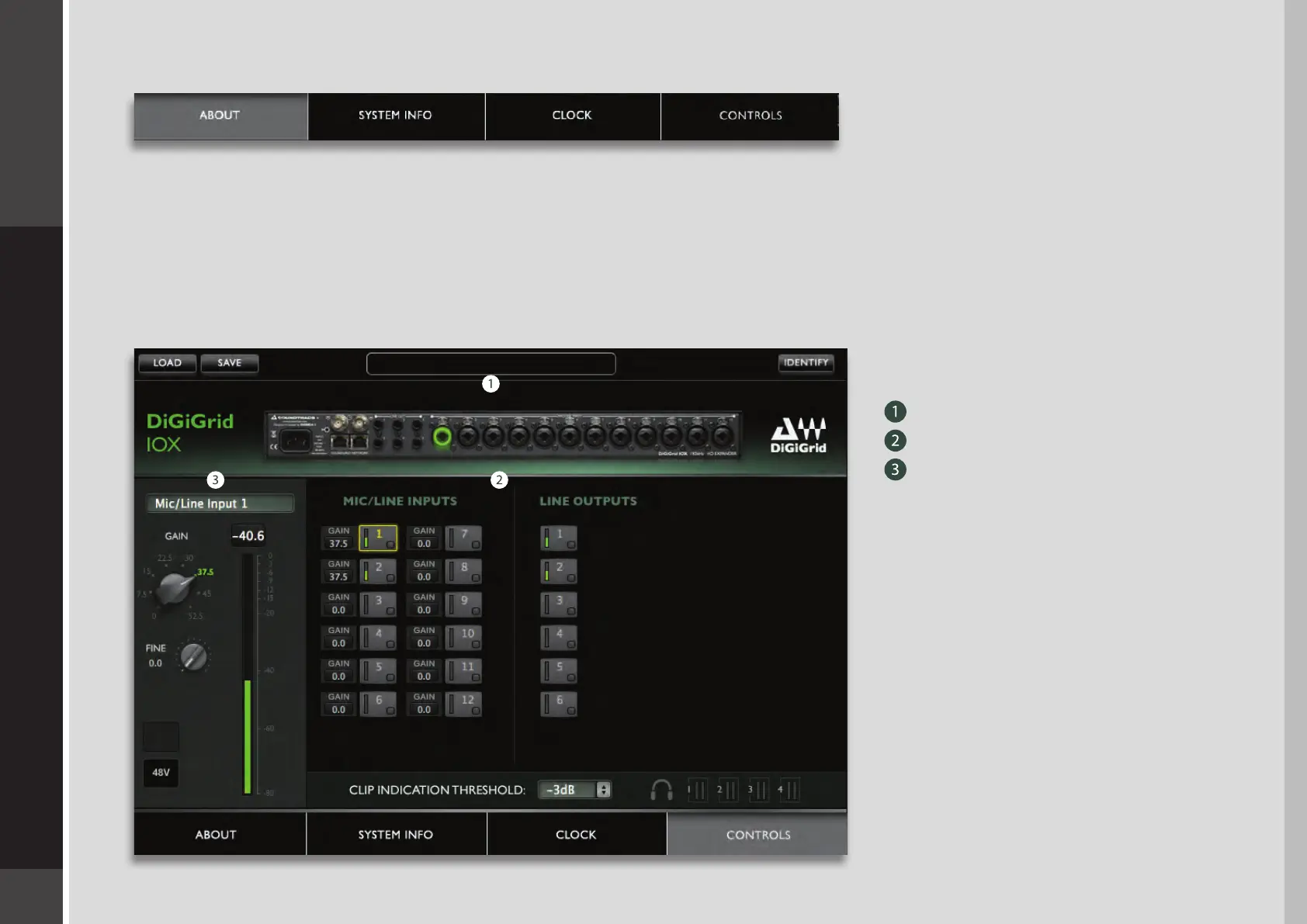Select Mic/Line input channel 3
1307x924 pixels.
click(x=378, y=604)
